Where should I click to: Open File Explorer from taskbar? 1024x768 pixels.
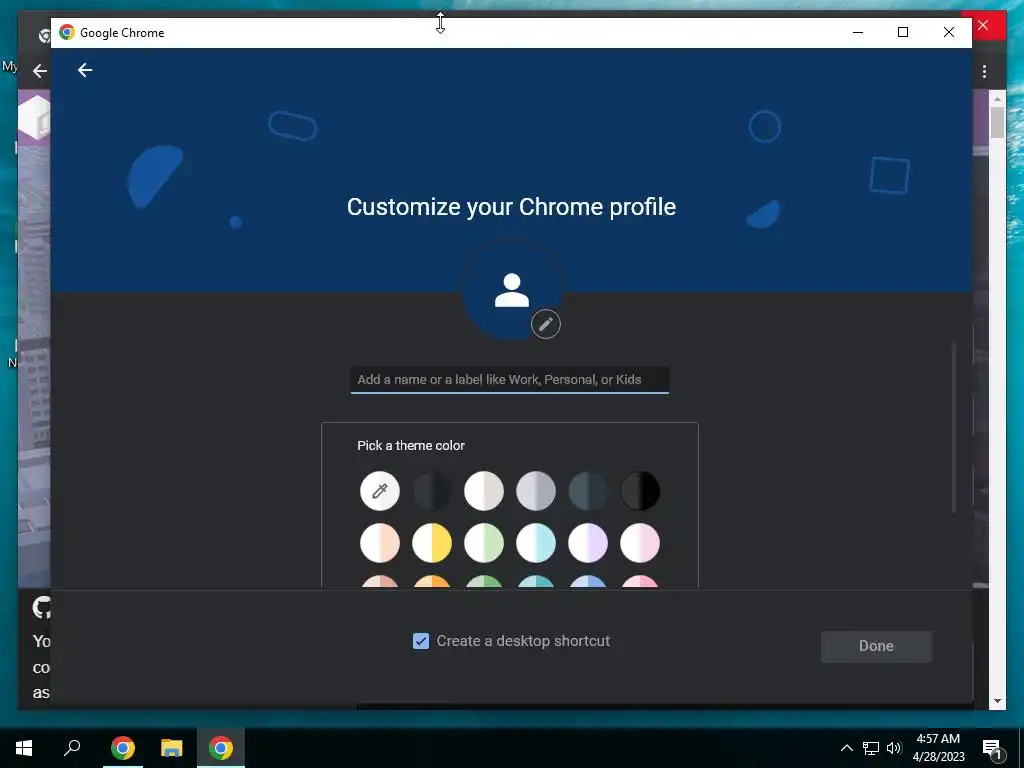click(172, 748)
